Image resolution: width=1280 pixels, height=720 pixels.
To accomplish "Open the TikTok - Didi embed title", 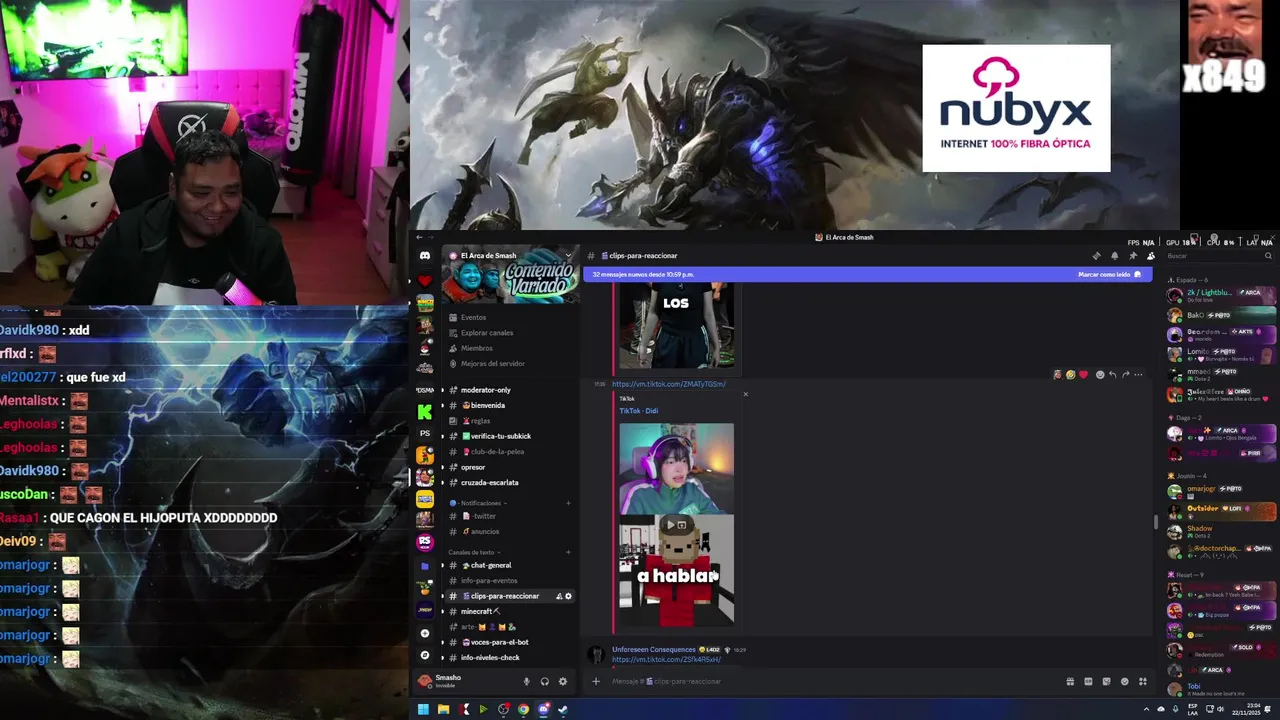I will coord(638,411).
